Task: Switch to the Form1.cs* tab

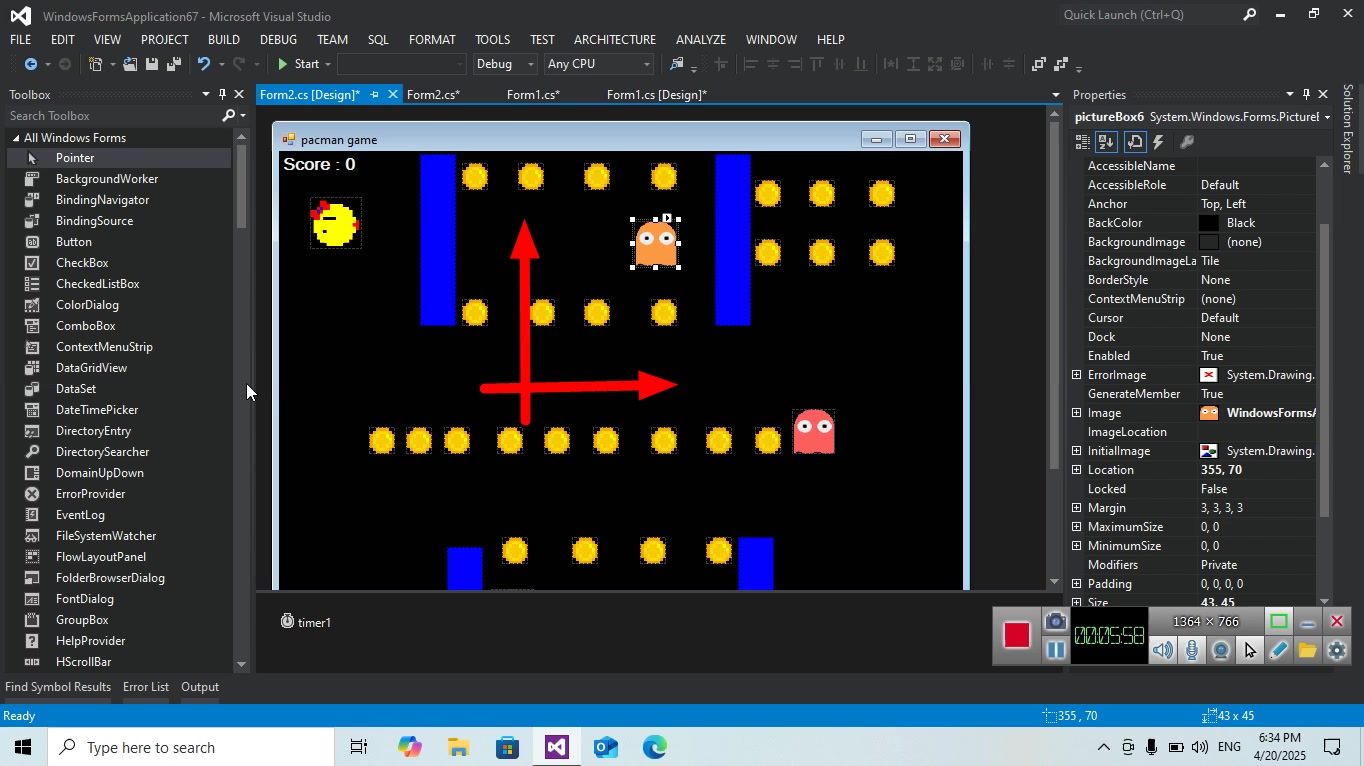Action: (533, 95)
